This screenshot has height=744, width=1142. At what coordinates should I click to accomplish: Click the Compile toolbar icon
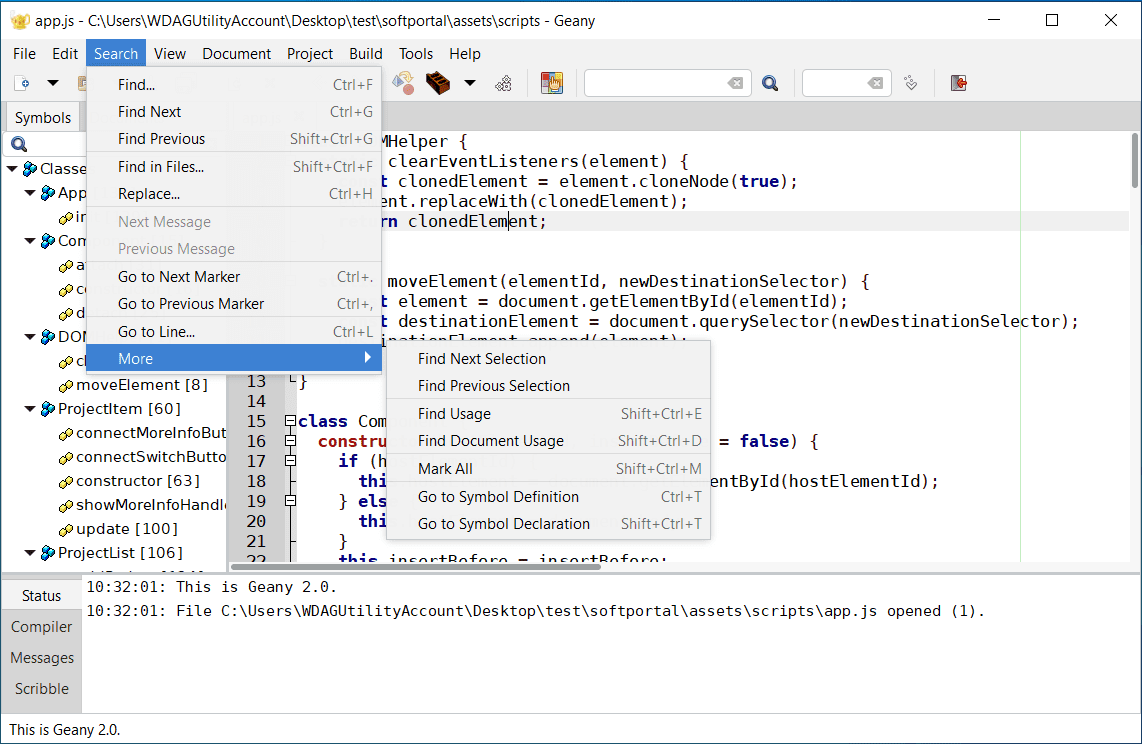click(403, 83)
